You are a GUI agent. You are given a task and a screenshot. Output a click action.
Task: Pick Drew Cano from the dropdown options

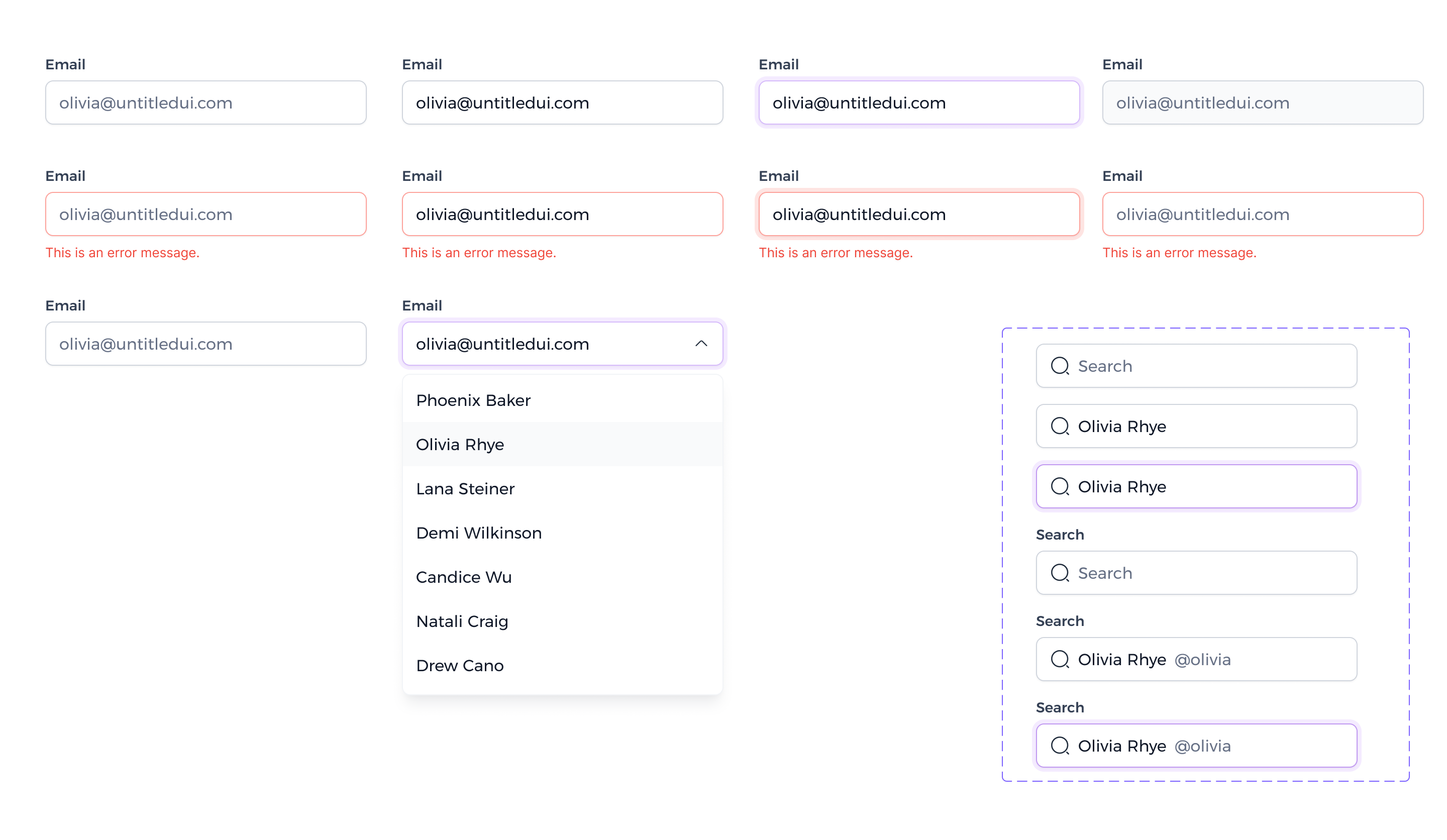pos(562,666)
